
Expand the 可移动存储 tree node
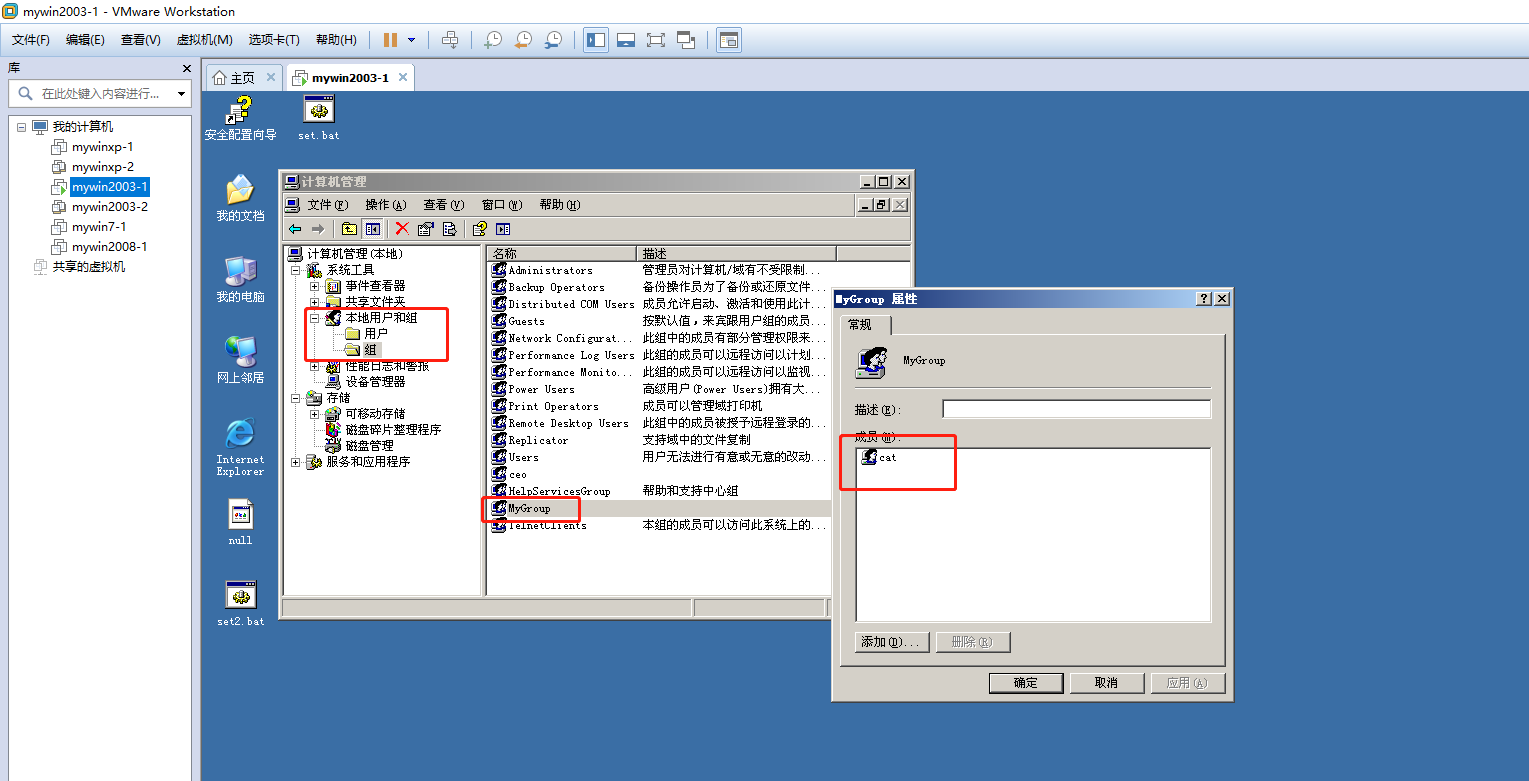click(314, 414)
